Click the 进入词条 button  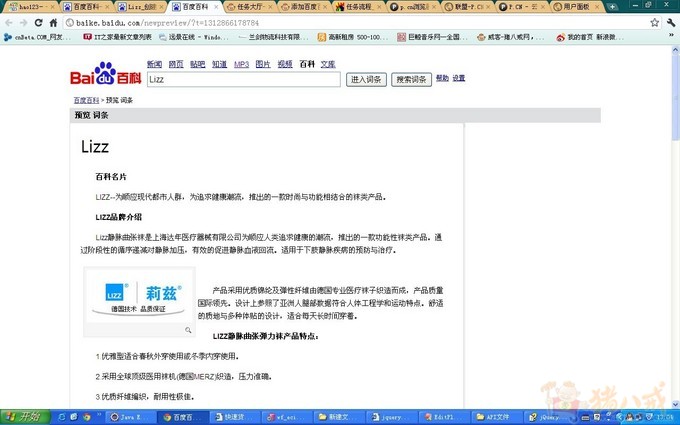click(366, 79)
